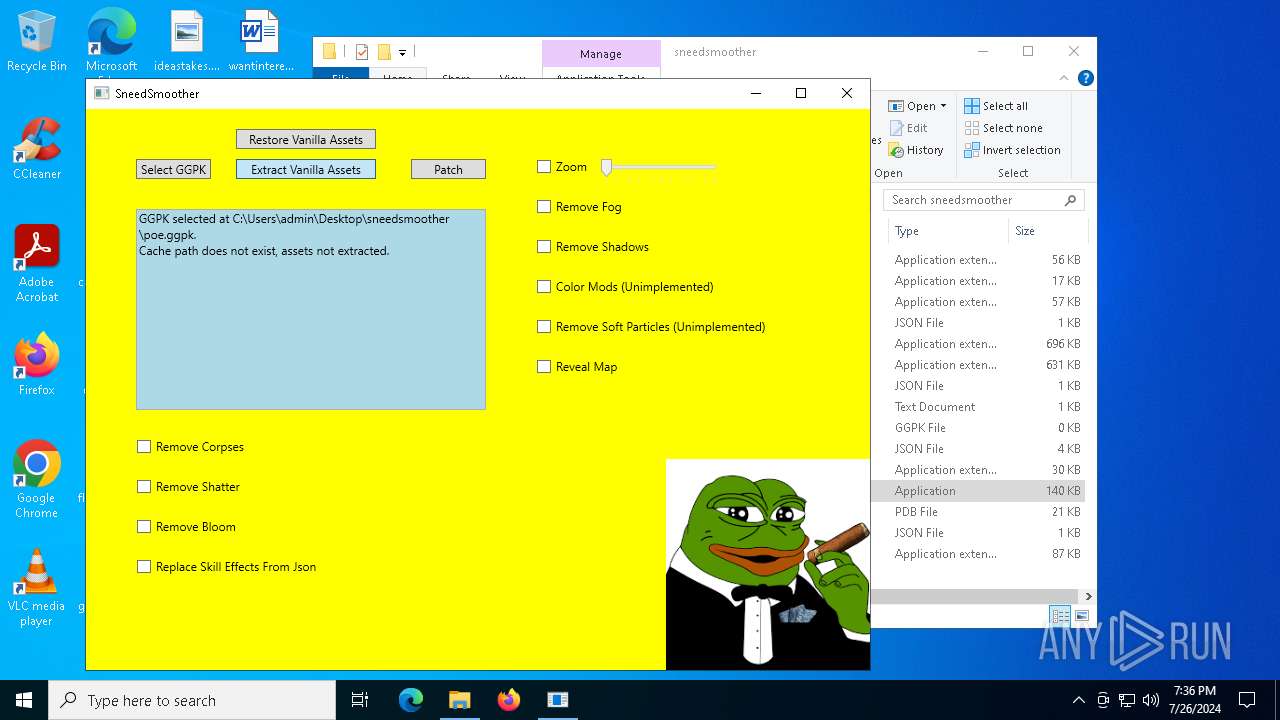
Task: Enable the Reveal Map checkbox
Action: (x=544, y=367)
